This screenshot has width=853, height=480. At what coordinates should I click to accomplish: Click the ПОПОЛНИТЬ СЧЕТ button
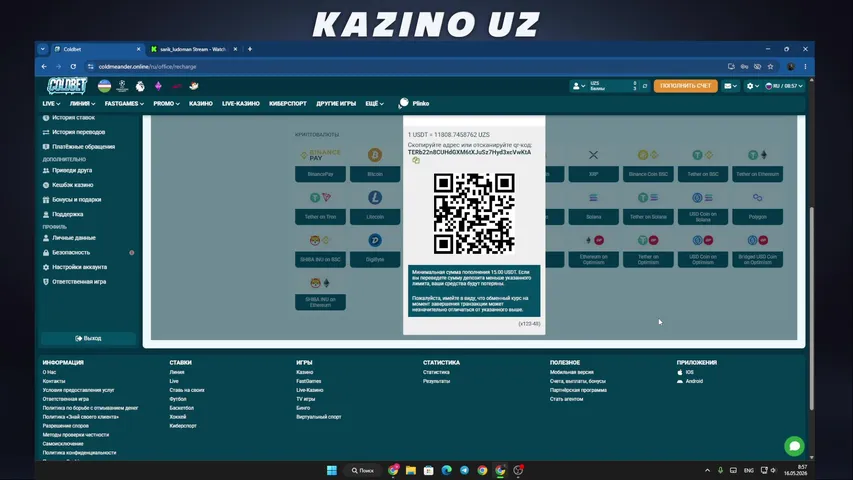point(685,86)
